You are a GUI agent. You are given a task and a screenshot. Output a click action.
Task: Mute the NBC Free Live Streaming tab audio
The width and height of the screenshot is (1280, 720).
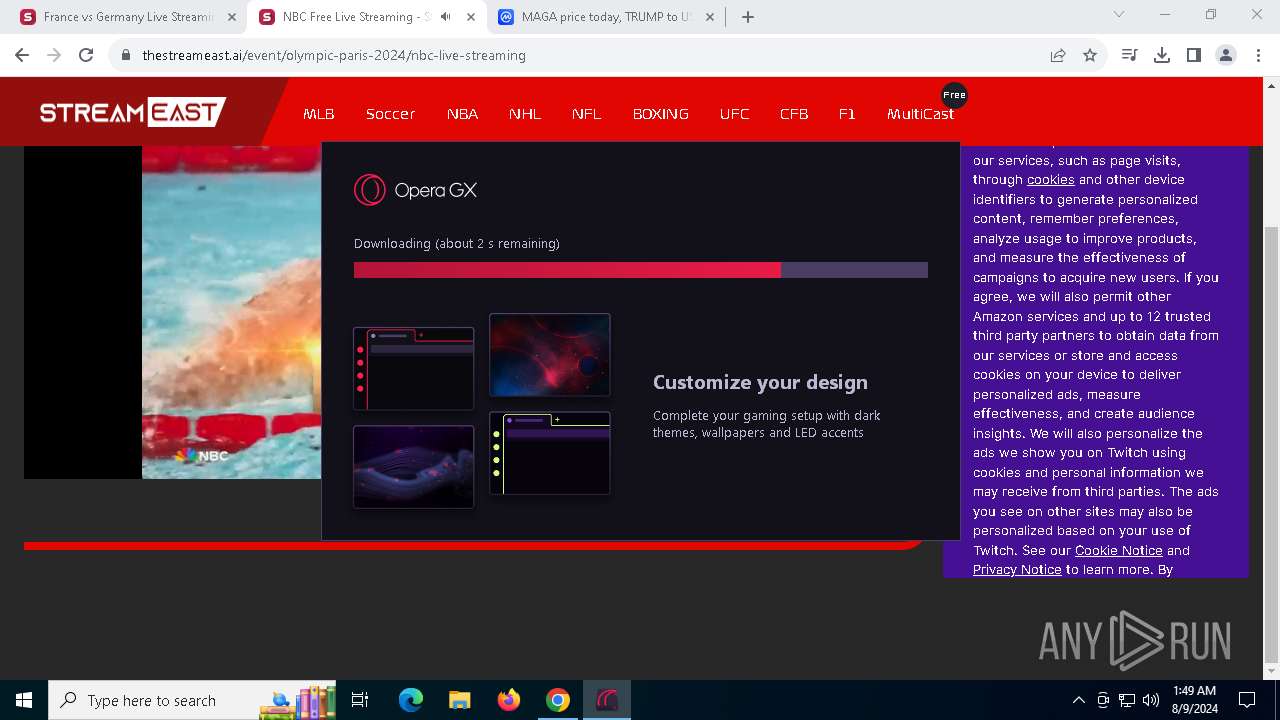point(445,17)
